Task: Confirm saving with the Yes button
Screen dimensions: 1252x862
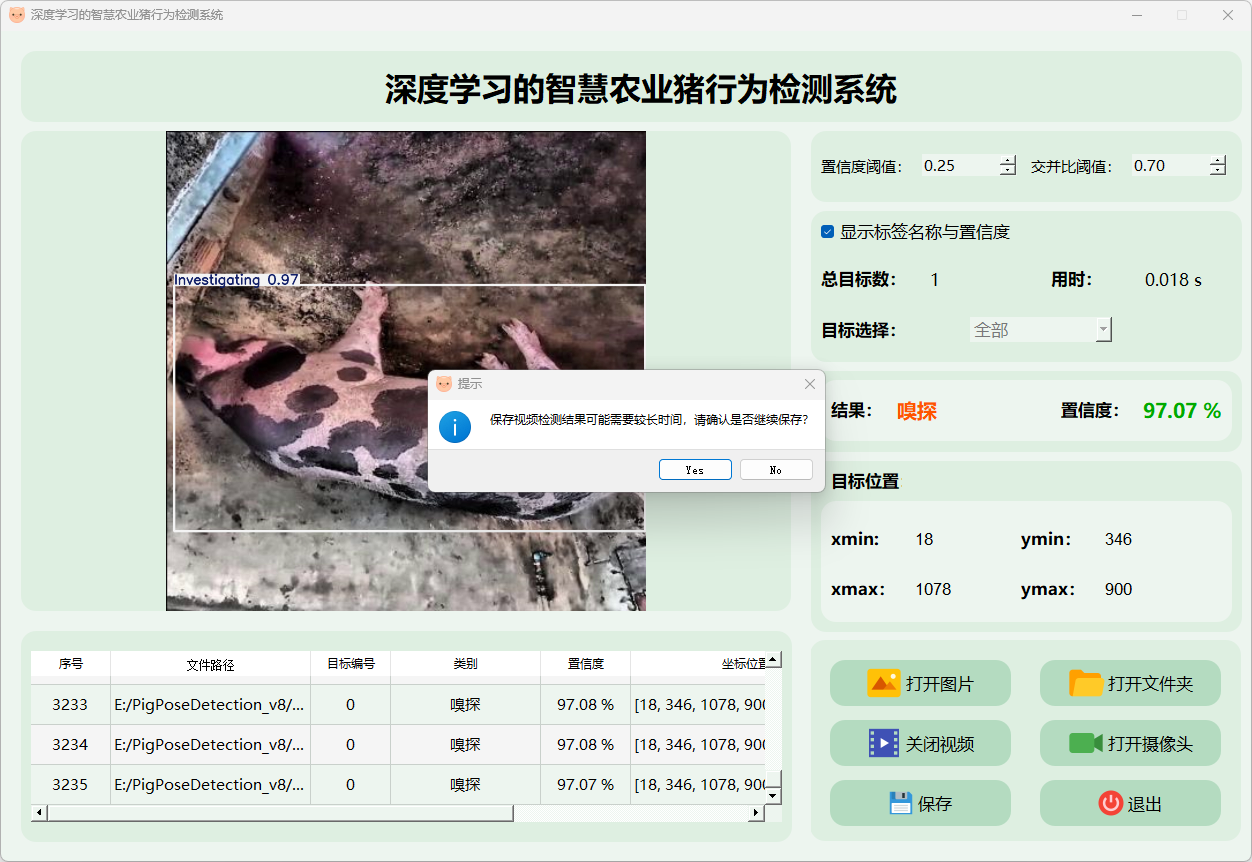Action: 695,470
